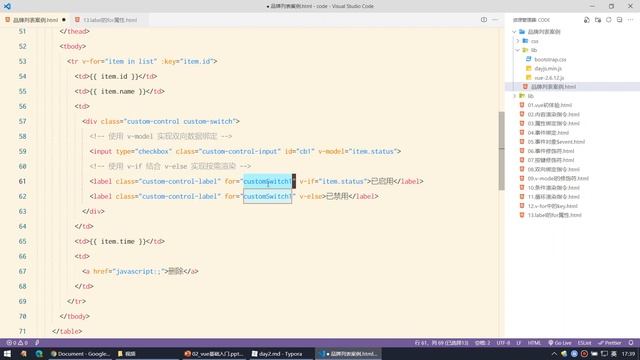Image resolution: width=640 pixels, height=360 pixels.
Task: Expand the lib folder above 01.vue初体验.html
Action: pos(514,96)
